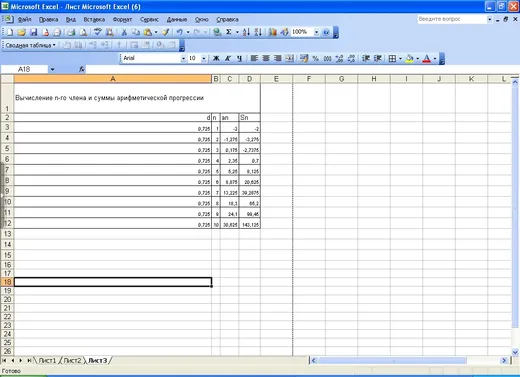Apply currency format to cell
The width and height of the screenshot is (520, 377).
(x=304, y=58)
